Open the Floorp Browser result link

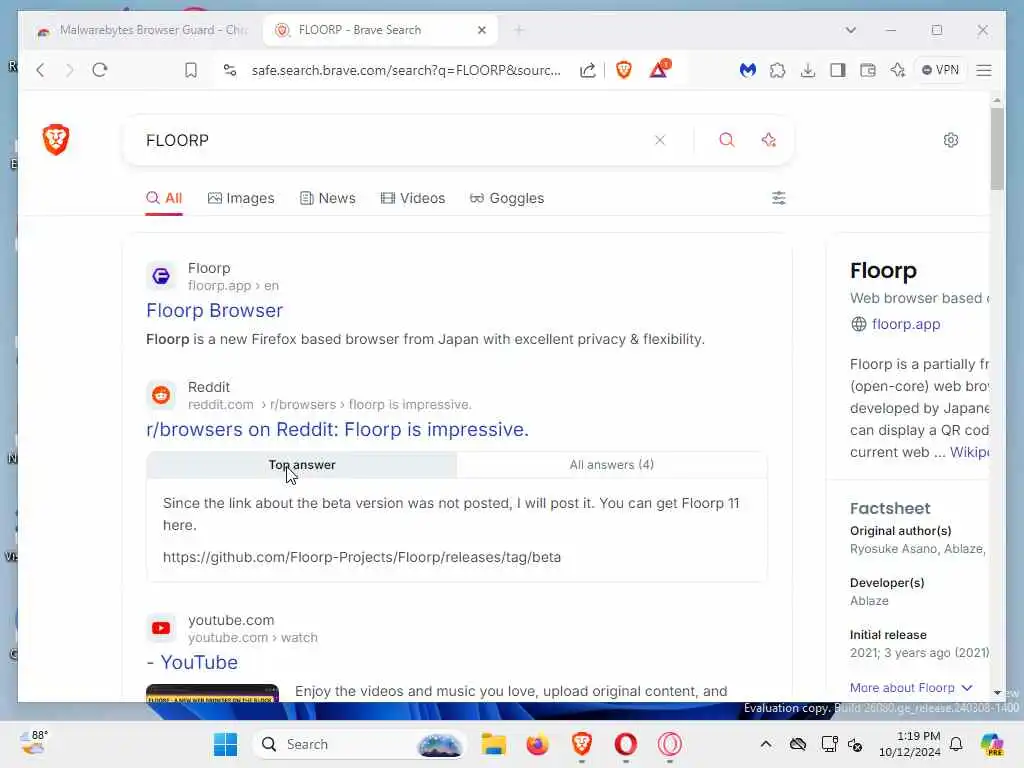(214, 310)
